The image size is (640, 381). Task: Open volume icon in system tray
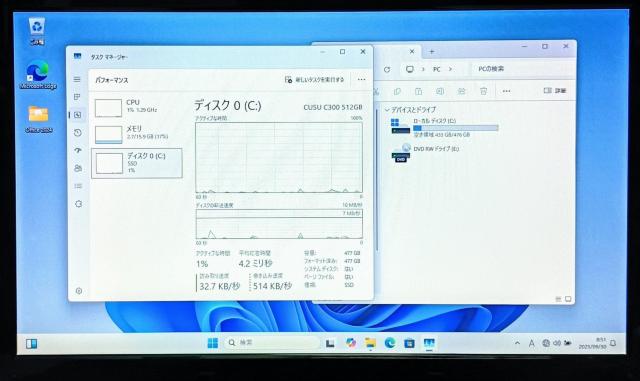click(x=557, y=343)
